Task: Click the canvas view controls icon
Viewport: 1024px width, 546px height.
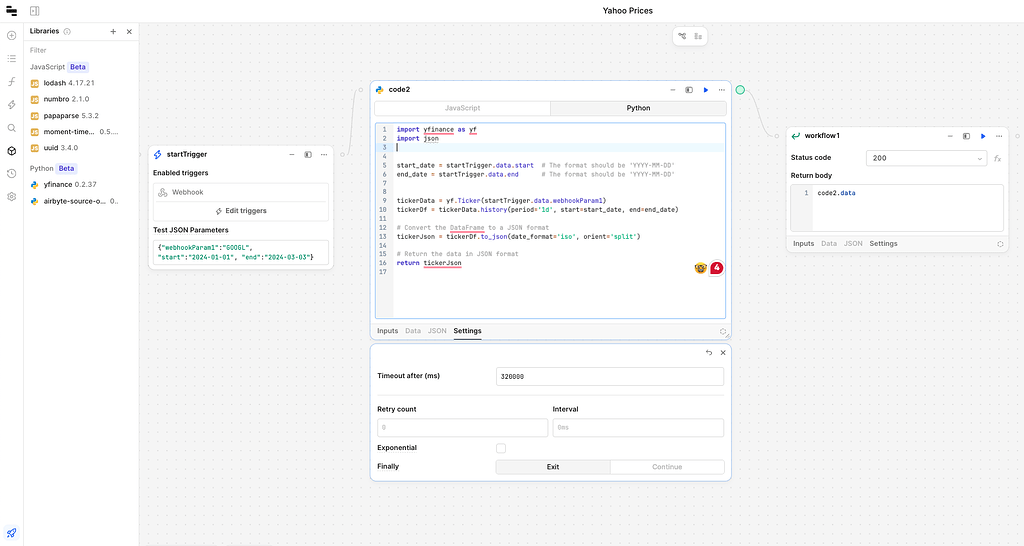Action: tap(698, 37)
